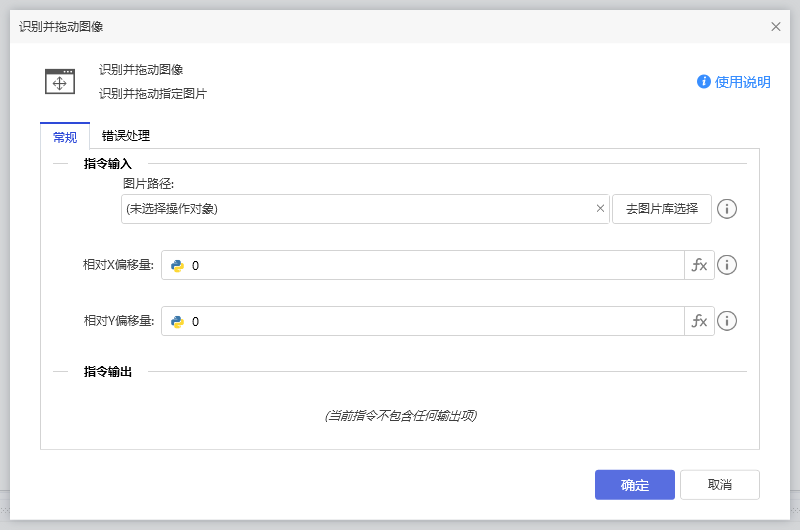The height and width of the screenshot is (530, 800).
Task: Click the drag-image command icon in header
Action: (60, 82)
